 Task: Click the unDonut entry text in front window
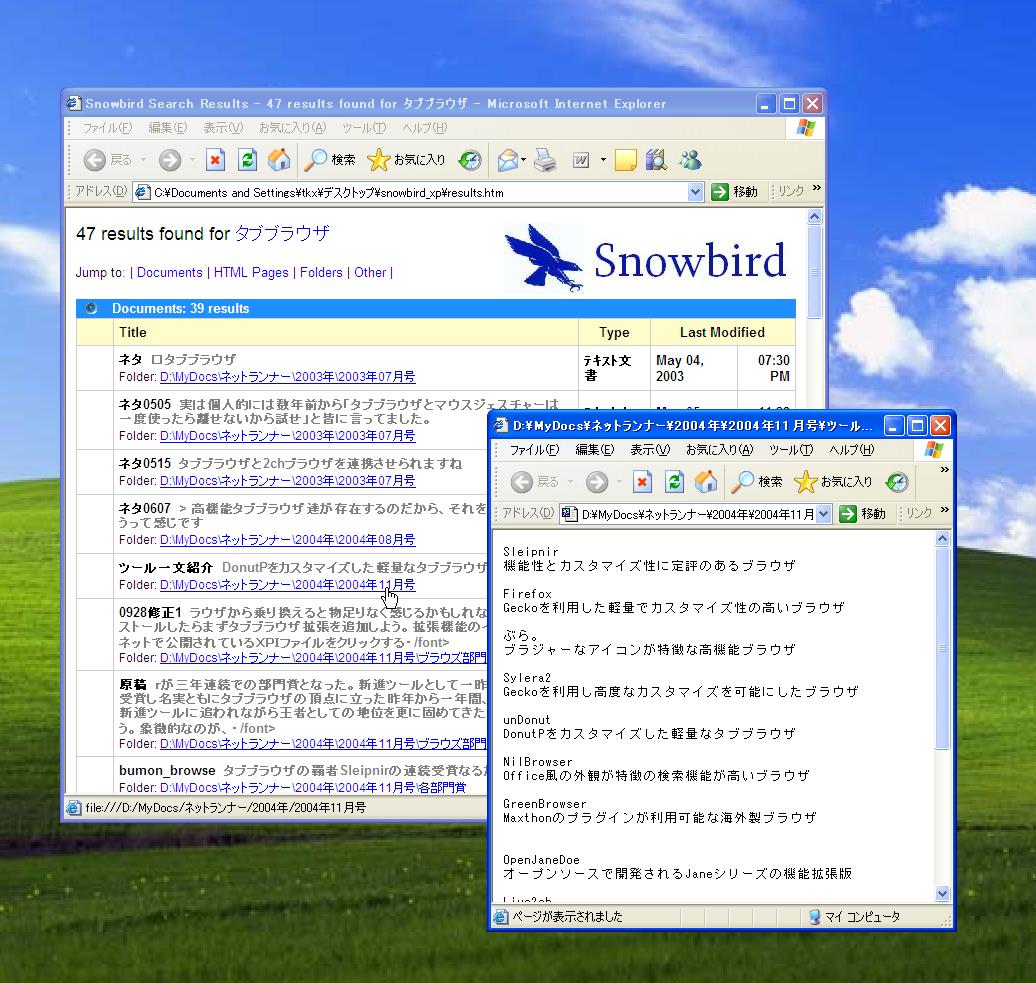527,720
